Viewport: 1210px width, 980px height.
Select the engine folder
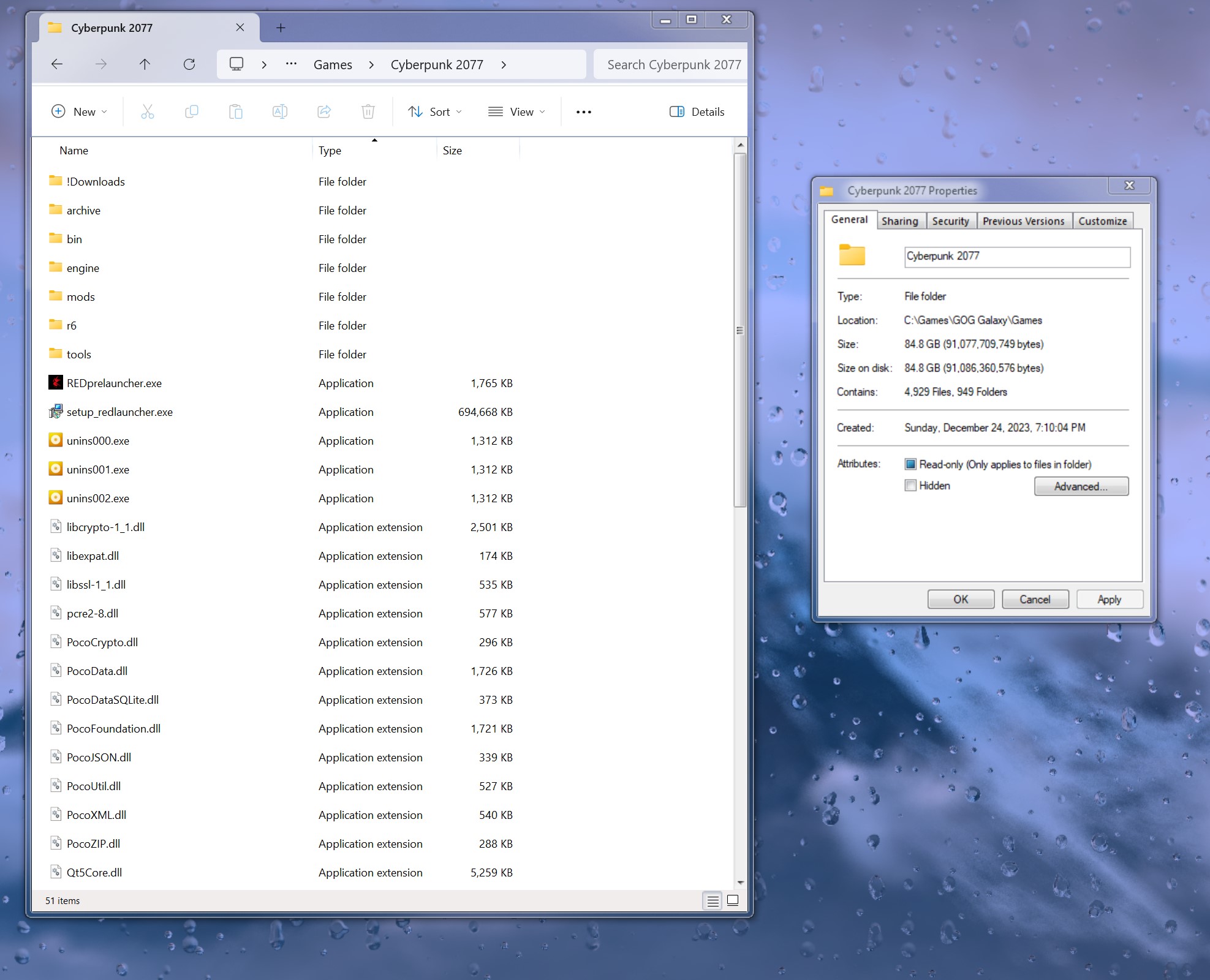pyautogui.click(x=83, y=268)
